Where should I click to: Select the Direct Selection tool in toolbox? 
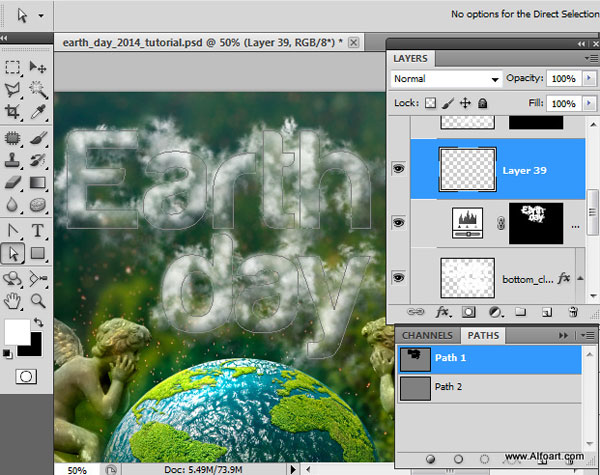(x=13, y=253)
